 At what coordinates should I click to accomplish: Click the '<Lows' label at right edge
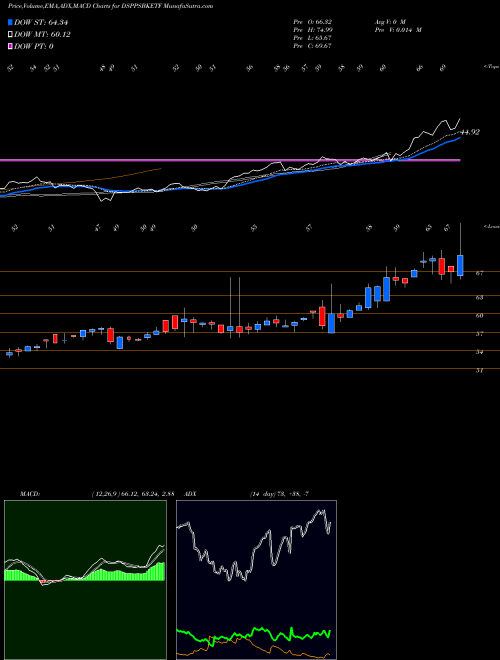point(491,226)
